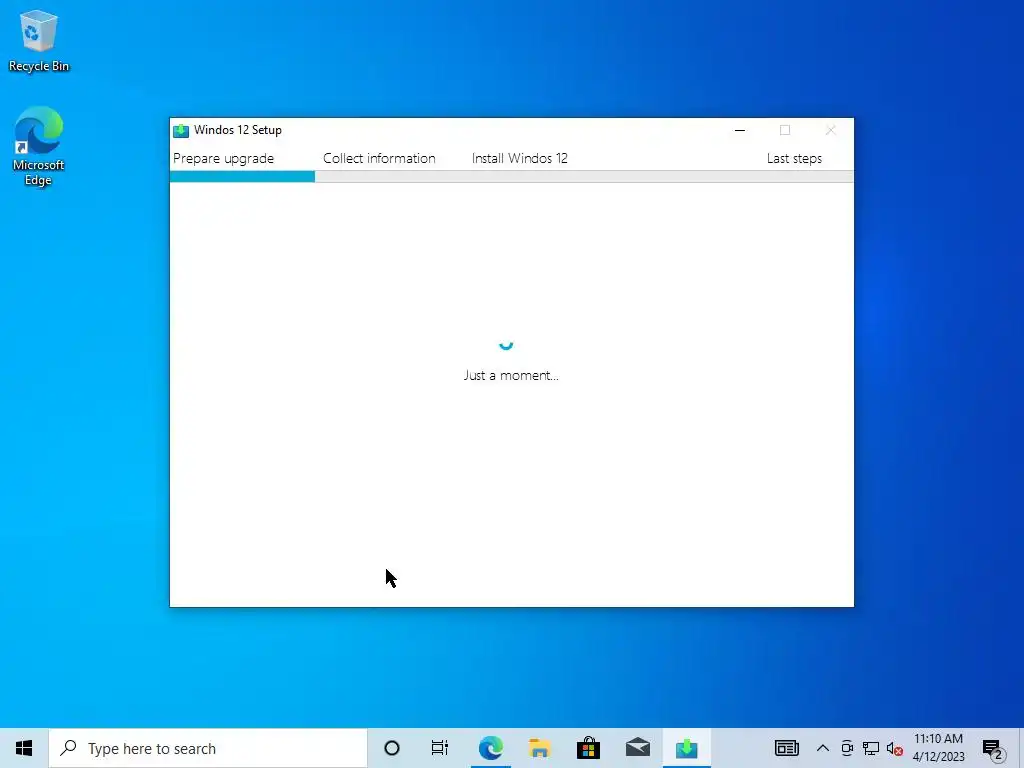Open the clock showing 11:10 AM
The height and width of the screenshot is (768, 1024).
click(x=938, y=748)
